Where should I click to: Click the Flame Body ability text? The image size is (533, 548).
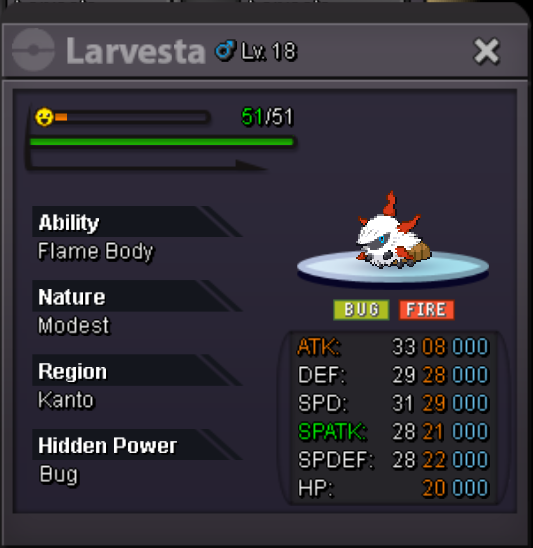click(x=96, y=251)
